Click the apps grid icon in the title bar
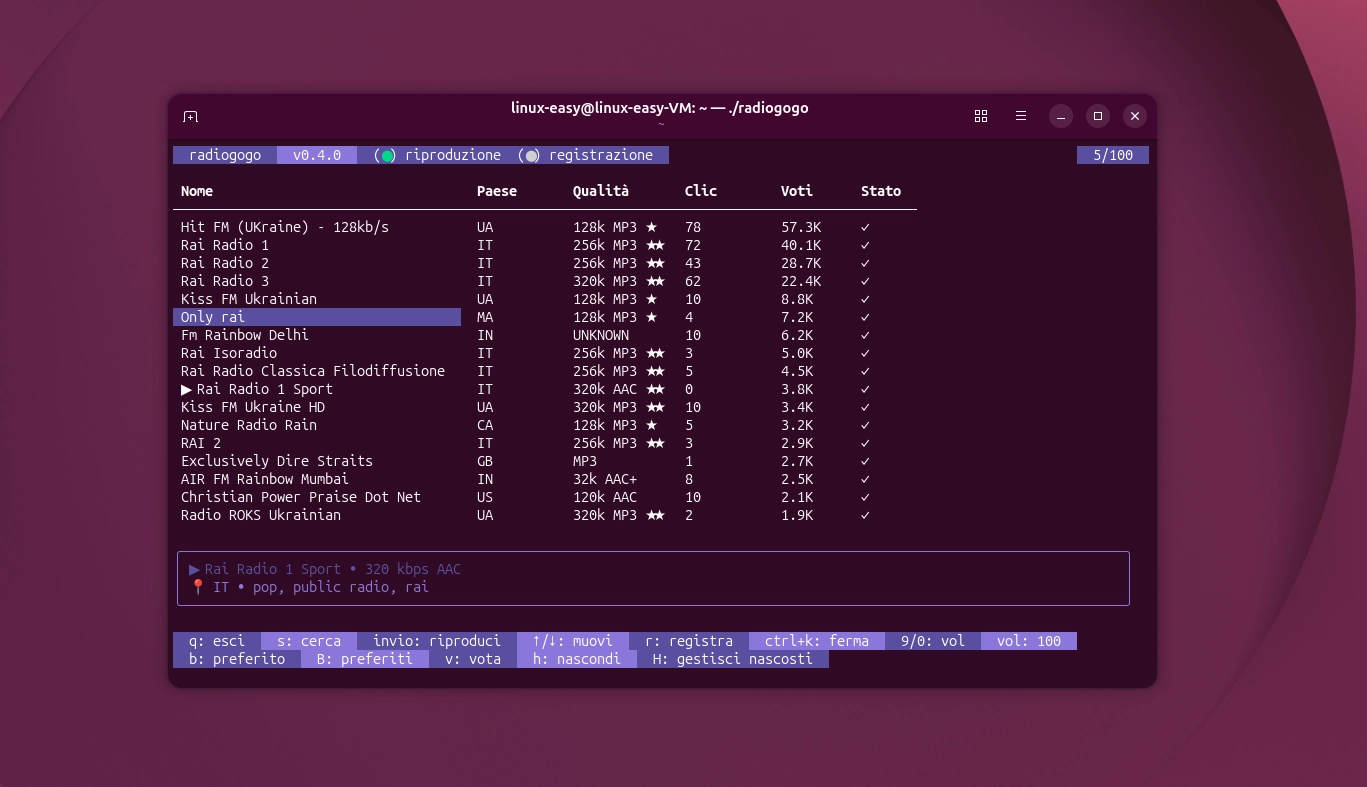1367x787 pixels. [981, 116]
